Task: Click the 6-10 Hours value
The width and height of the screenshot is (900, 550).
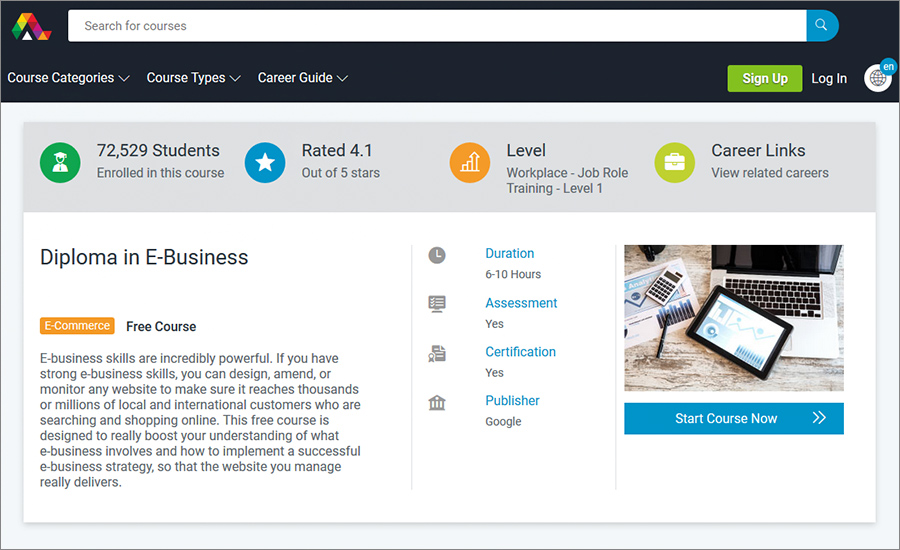Action: [513, 274]
